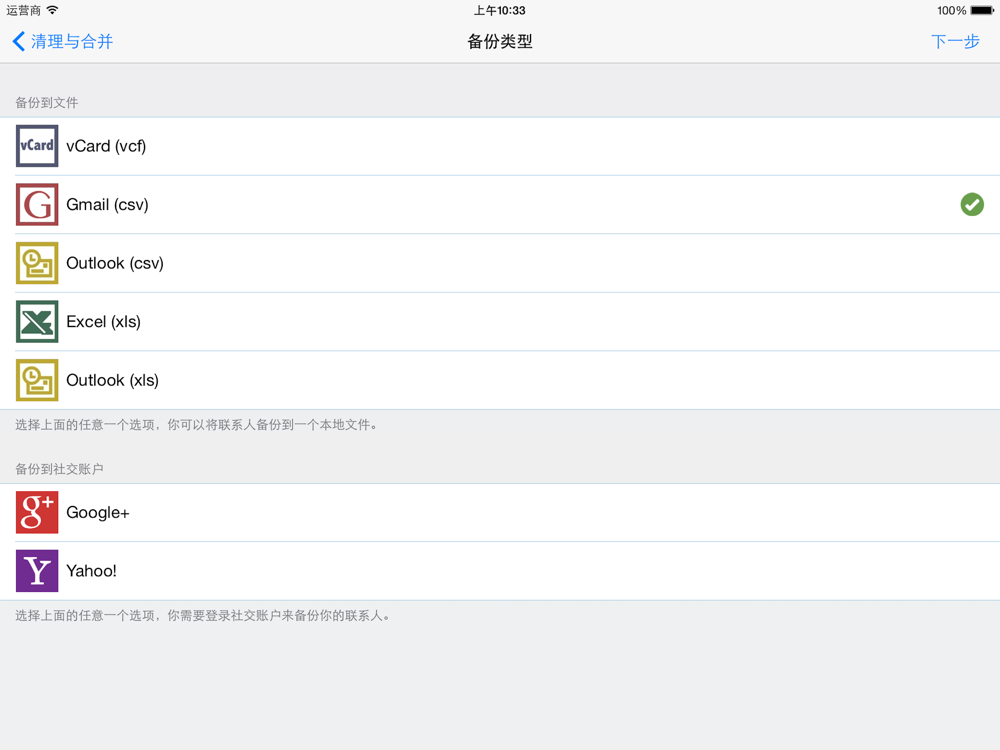Tap the vCard file icon
The height and width of the screenshot is (750, 1000).
(37, 146)
